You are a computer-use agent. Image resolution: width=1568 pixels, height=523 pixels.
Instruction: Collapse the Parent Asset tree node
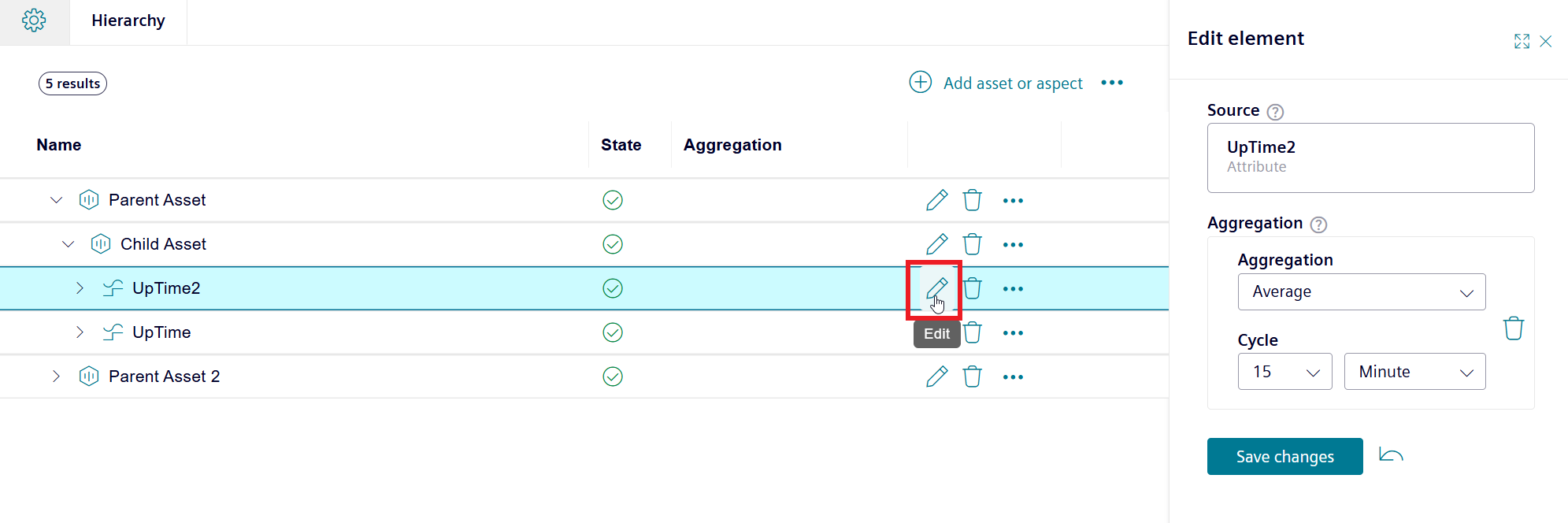click(x=56, y=200)
